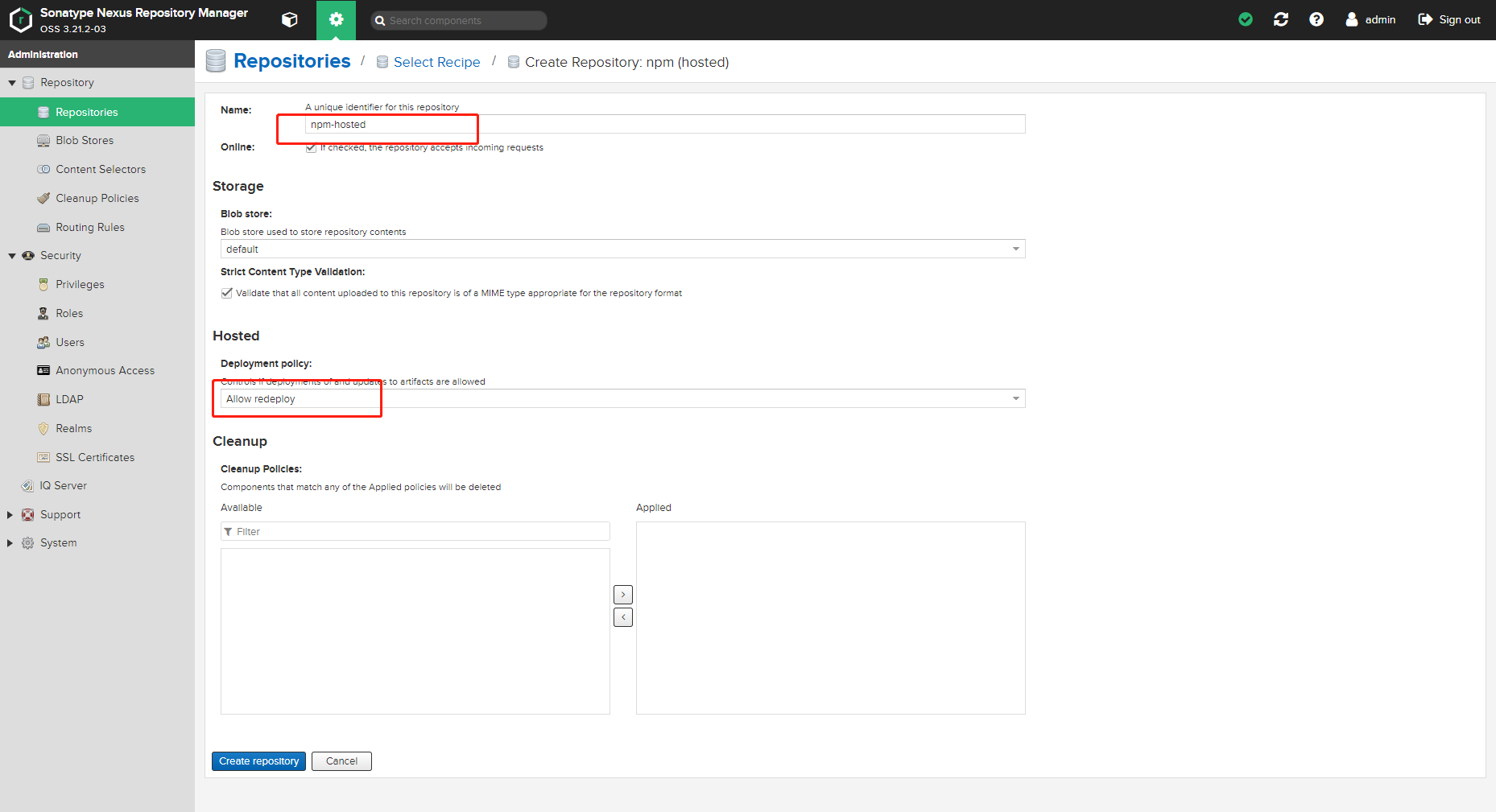Image resolution: width=1496 pixels, height=812 pixels.
Task: Collapse the Security tree section
Action: (12, 256)
